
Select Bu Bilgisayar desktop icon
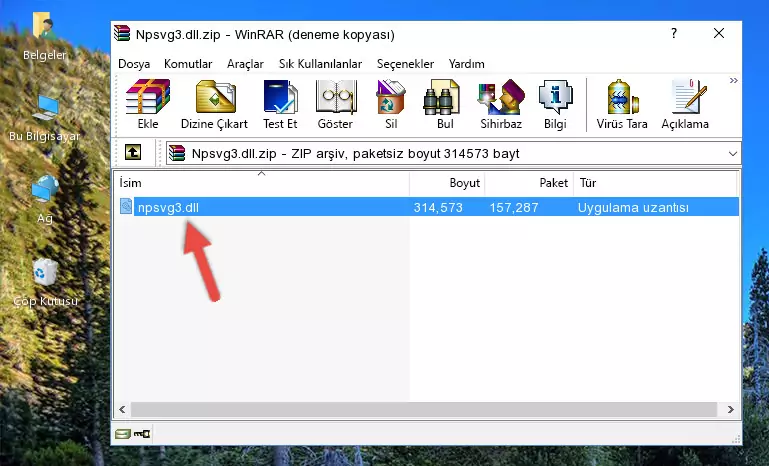(44, 118)
